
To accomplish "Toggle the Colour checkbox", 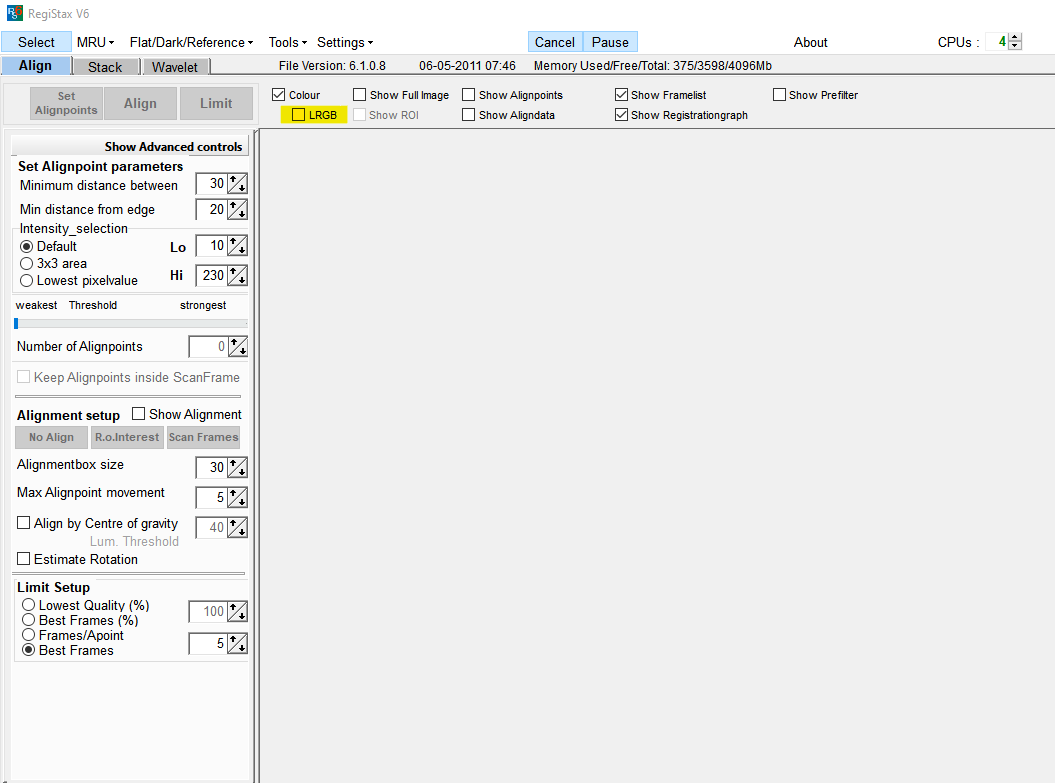I will pyautogui.click(x=279, y=95).
